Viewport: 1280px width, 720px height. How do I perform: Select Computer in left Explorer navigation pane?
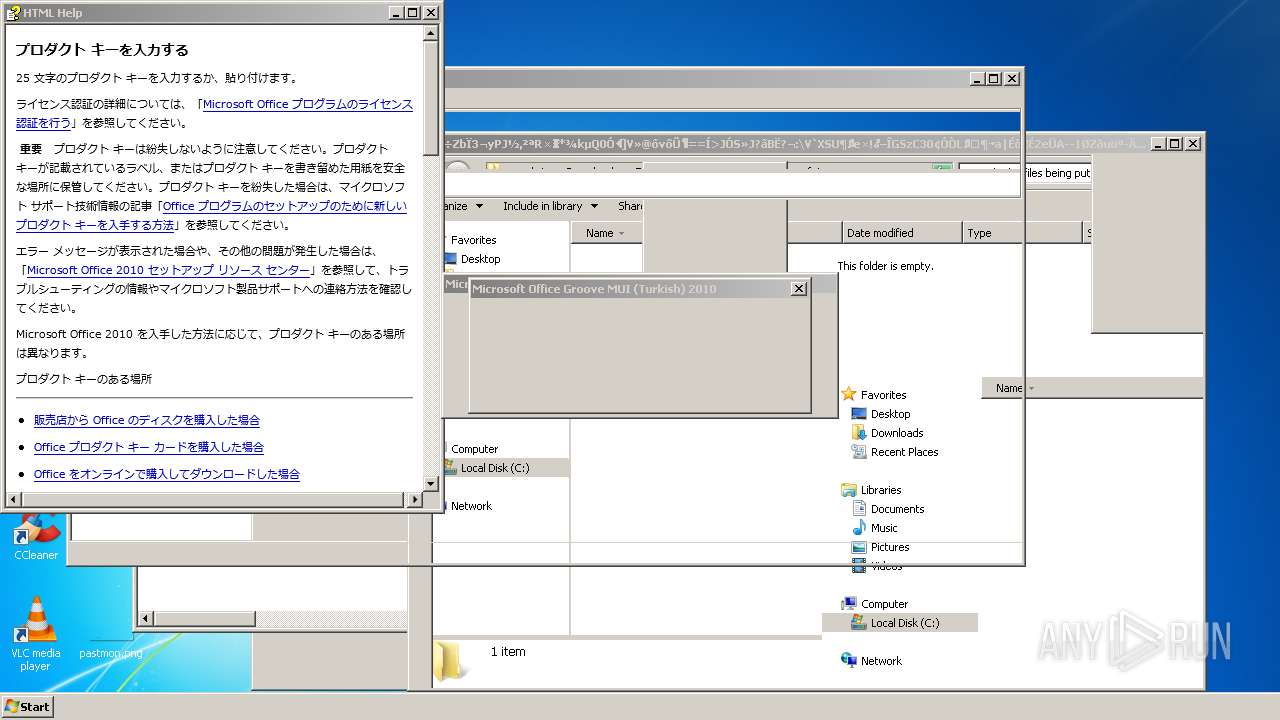point(474,449)
